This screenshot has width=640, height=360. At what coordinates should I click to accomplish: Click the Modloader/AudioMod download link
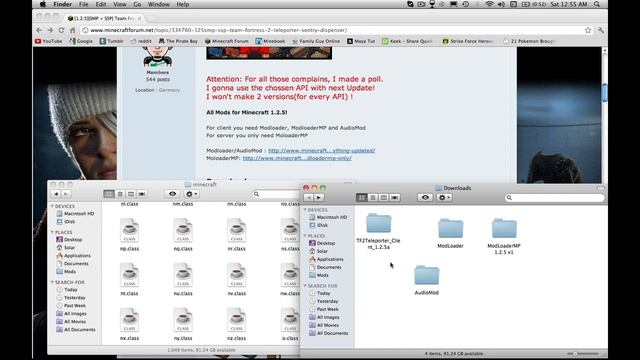322,151
